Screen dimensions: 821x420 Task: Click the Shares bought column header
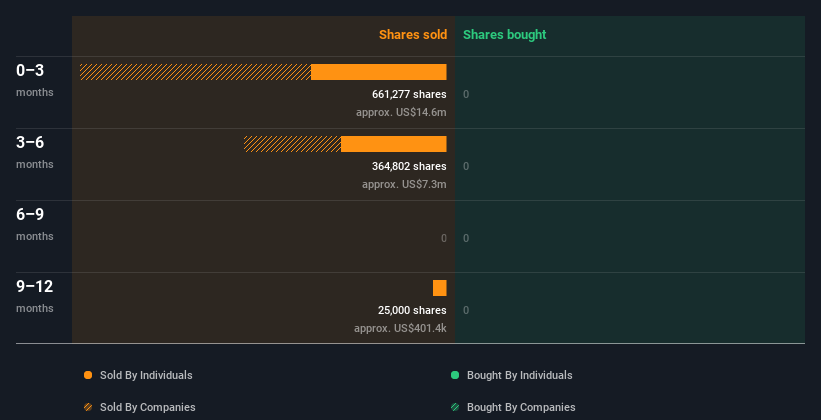(505, 35)
